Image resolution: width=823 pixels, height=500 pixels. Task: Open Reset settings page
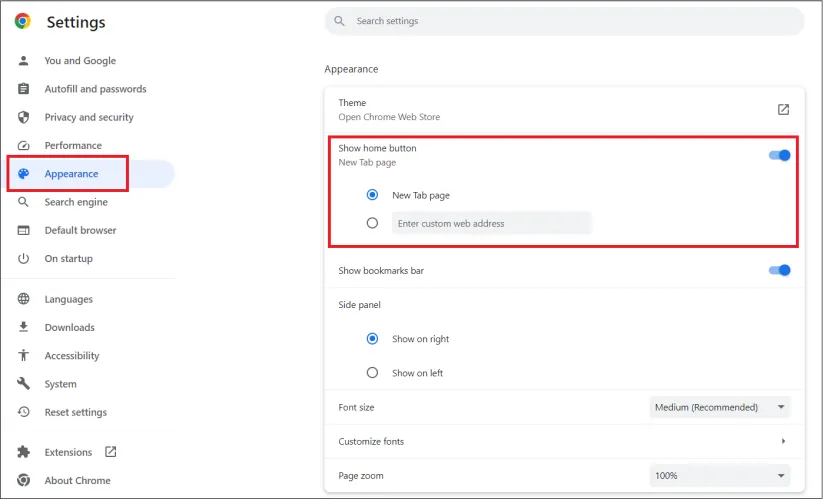[x=75, y=412]
